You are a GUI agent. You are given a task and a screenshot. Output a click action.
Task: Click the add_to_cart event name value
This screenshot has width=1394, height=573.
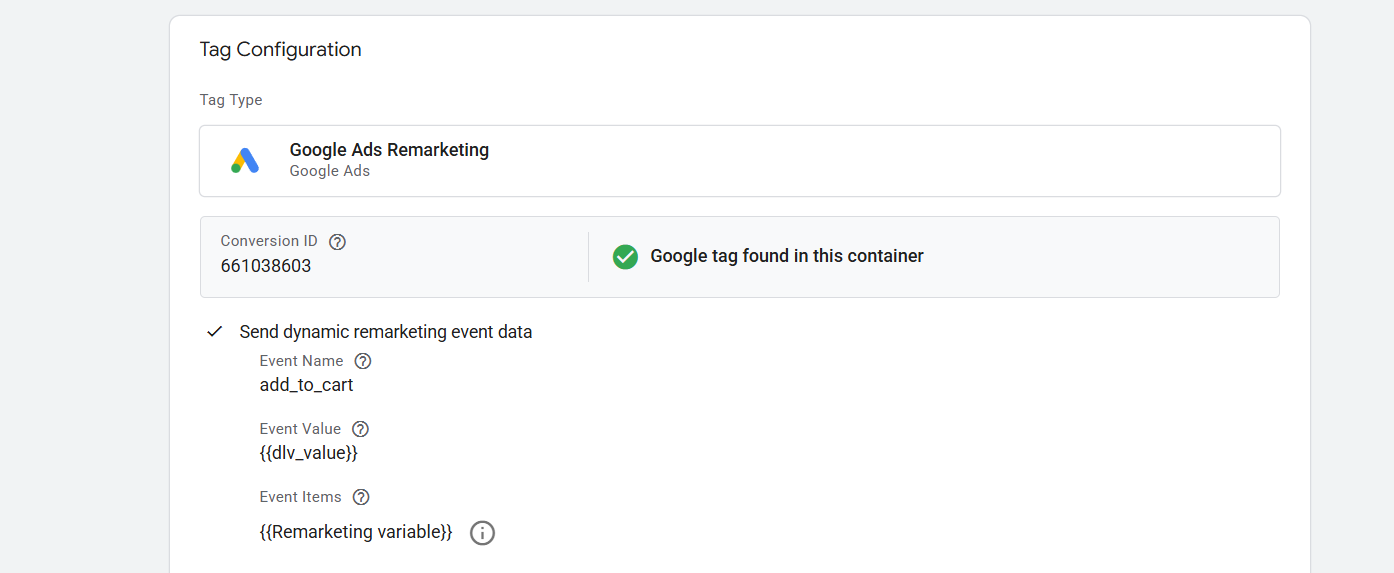pyautogui.click(x=306, y=385)
